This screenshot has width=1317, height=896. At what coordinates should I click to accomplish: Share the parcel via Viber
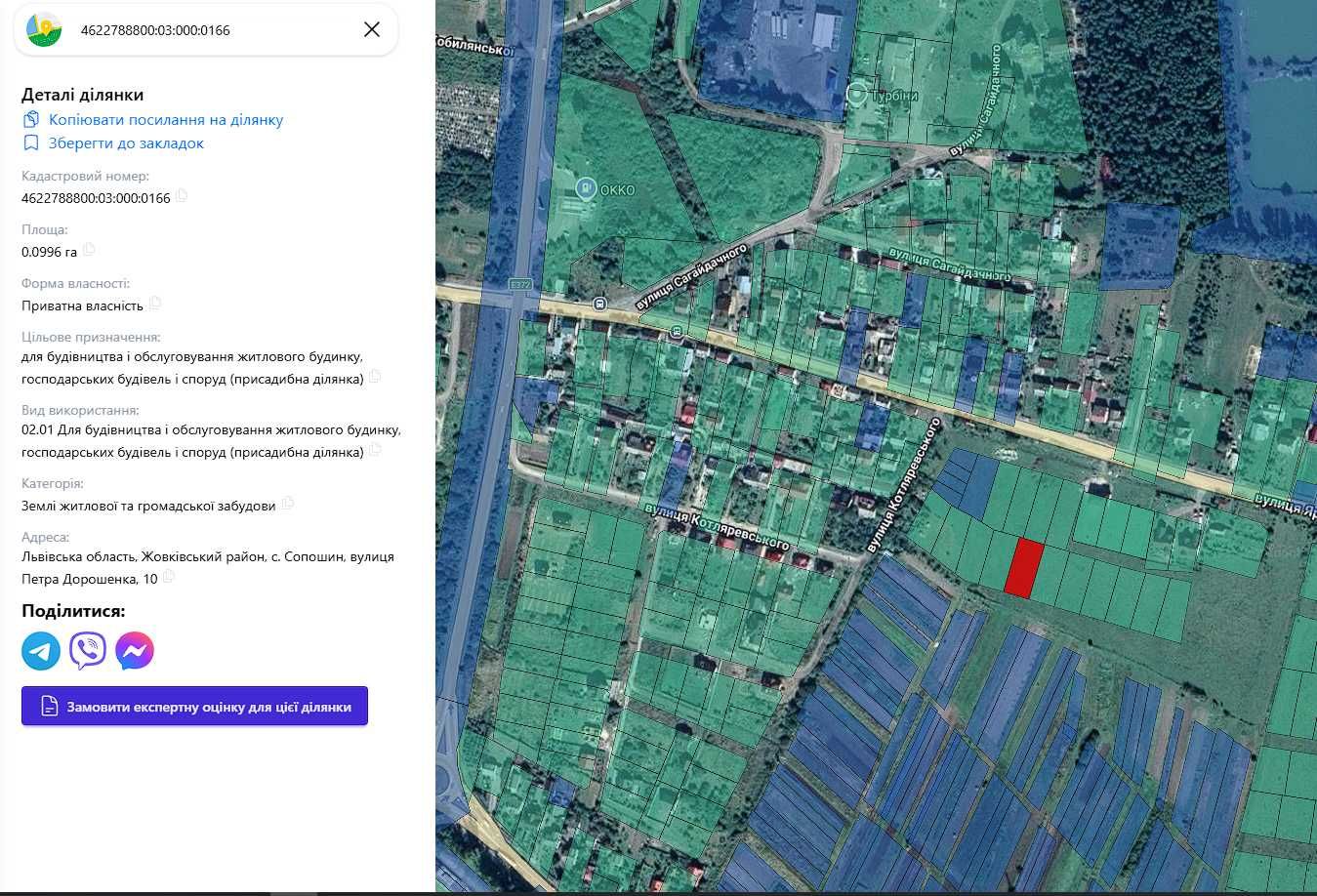coord(88,651)
